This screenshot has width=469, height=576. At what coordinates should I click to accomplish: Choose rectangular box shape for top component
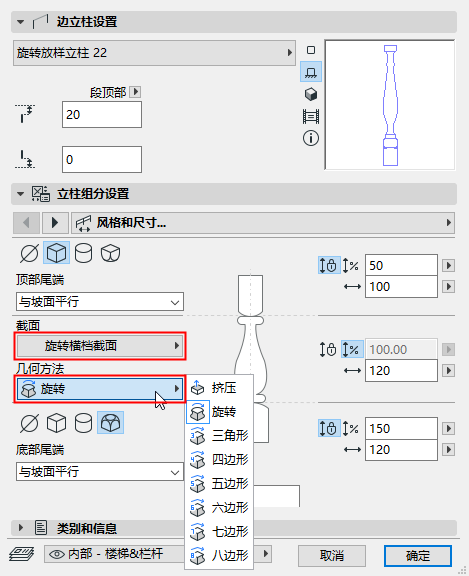pos(57,253)
